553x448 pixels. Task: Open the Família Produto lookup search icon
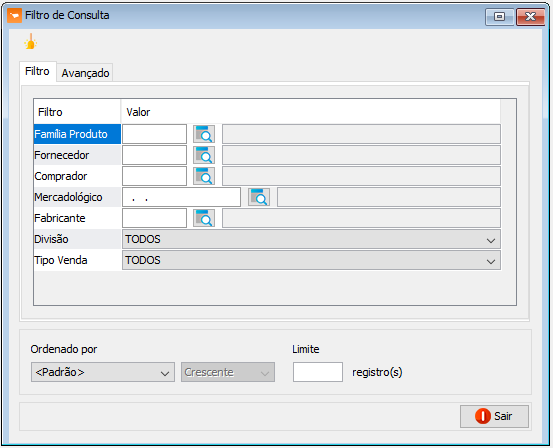tap(204, 134)
